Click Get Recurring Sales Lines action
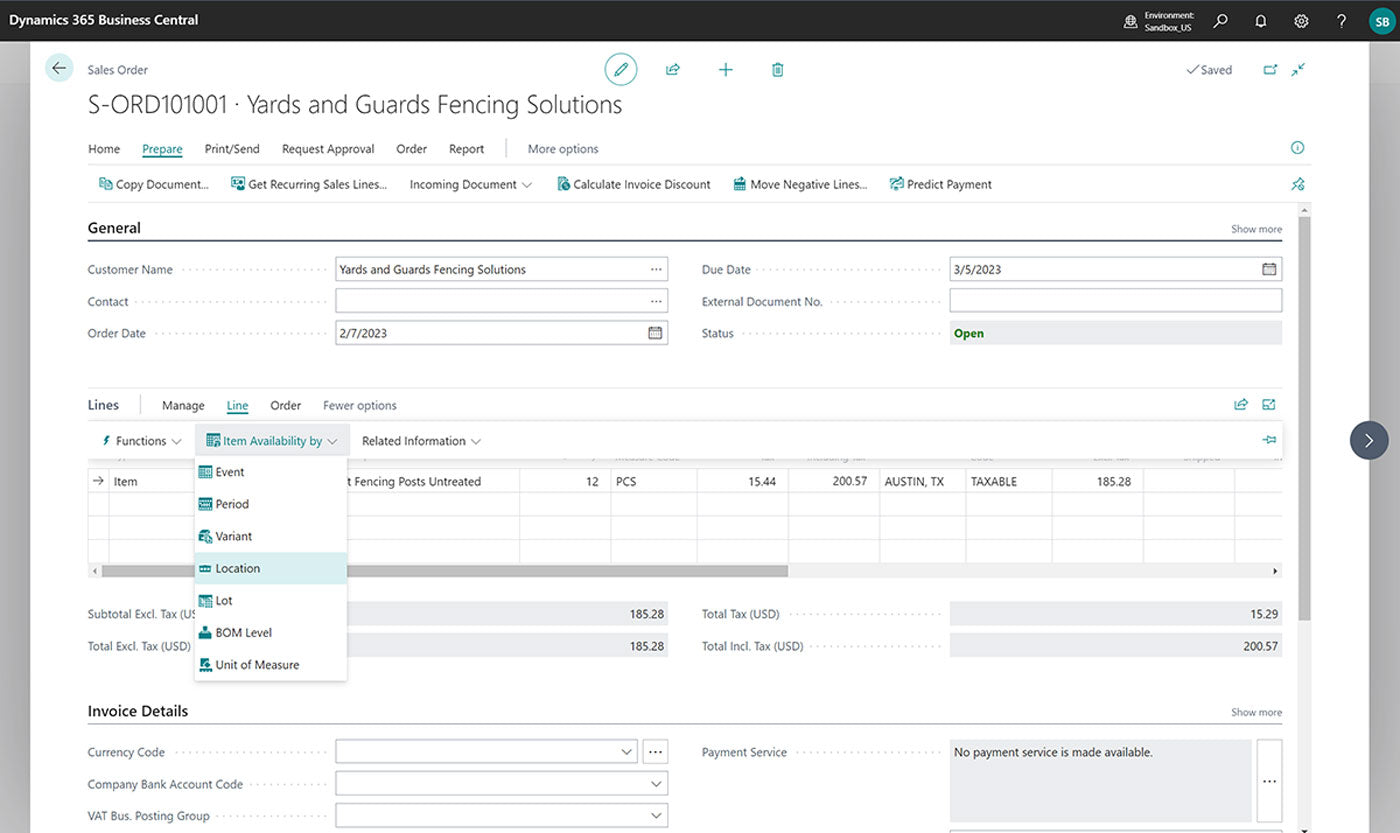 [x=309, y=184]
